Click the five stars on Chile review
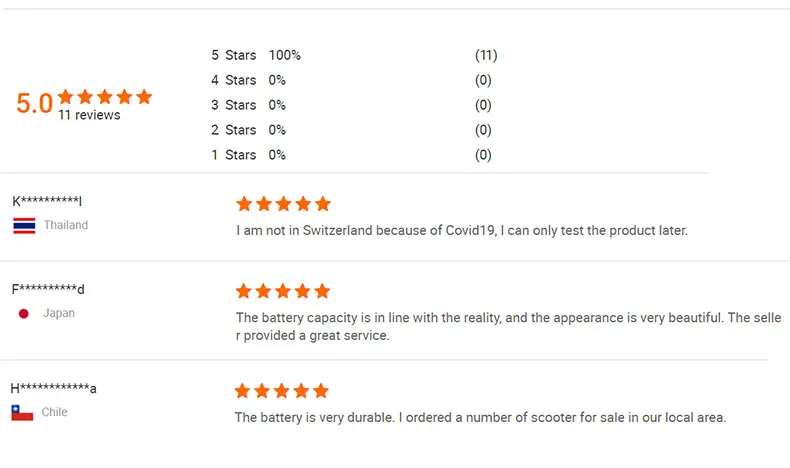The image size is (790, 468). pyautogui.click(x=282, y=391)
